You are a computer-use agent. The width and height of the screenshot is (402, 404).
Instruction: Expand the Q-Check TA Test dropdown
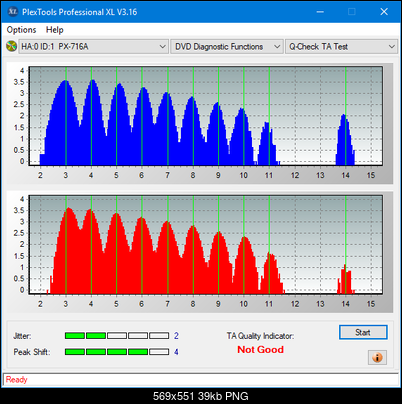coord(341,46)
